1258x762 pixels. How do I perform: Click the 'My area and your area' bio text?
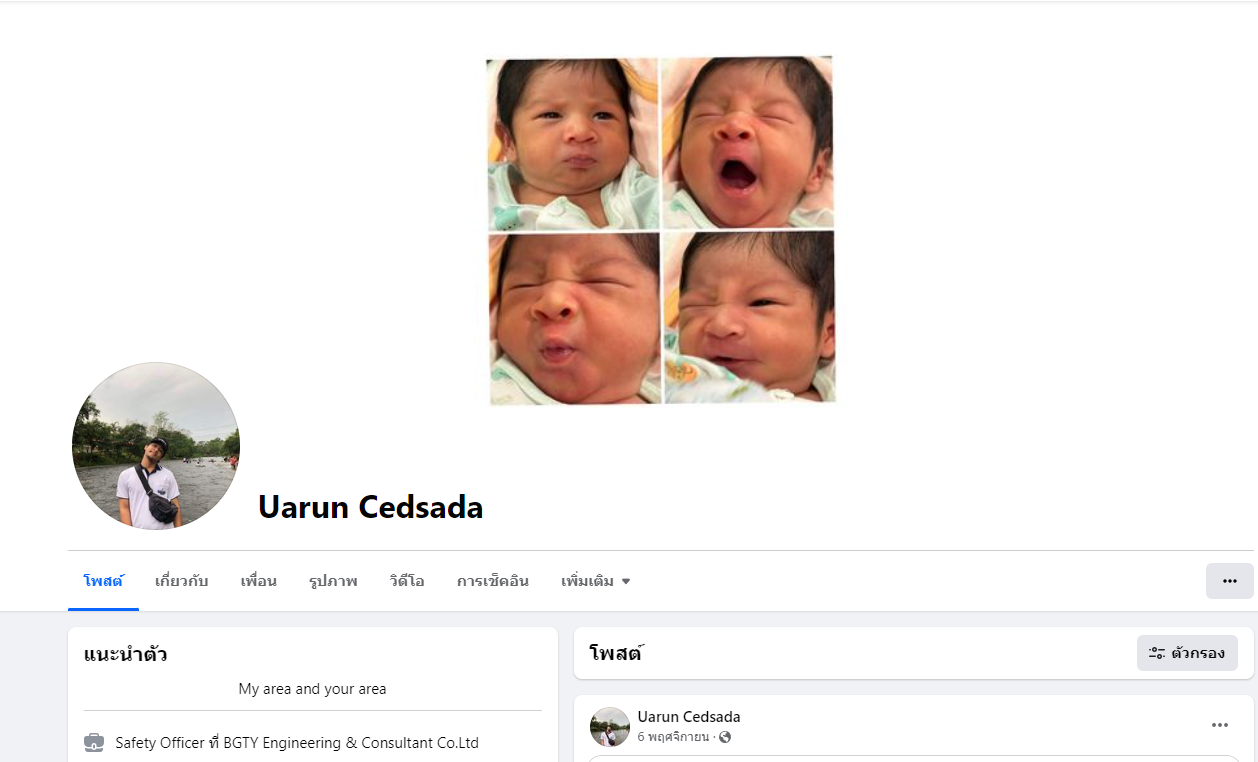(x=312, y=689)
